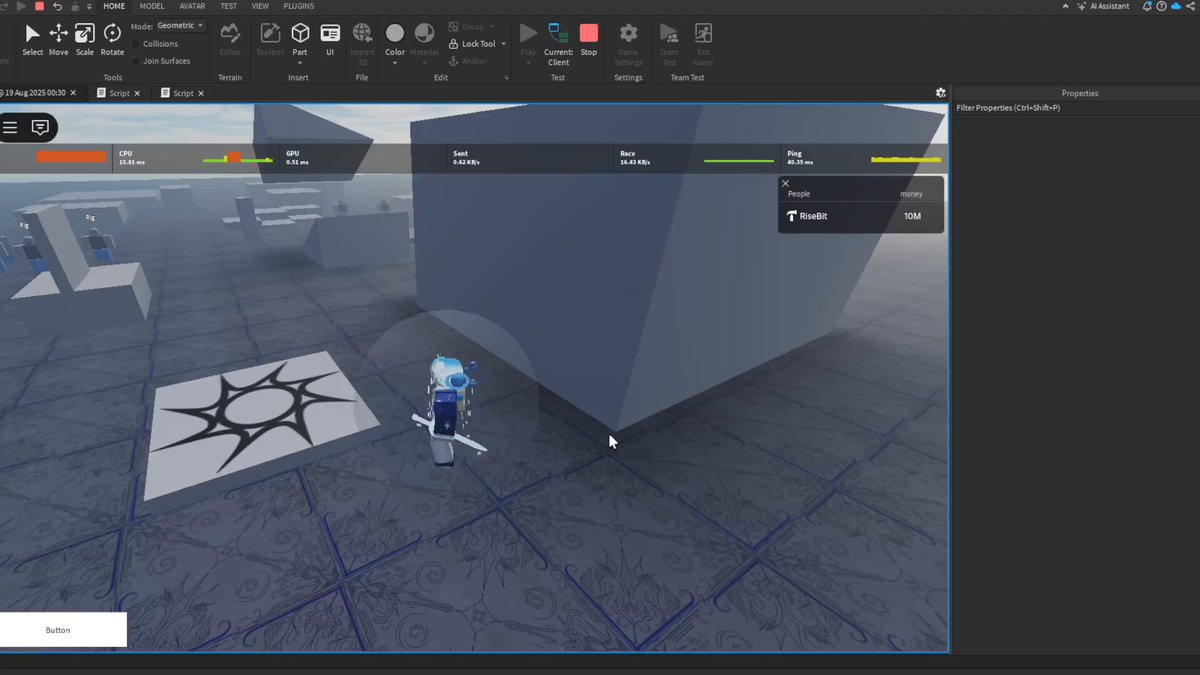Activate the Rotate tool
Image resolution: width=1200 pixels, height=675 pixels.
[112, 39]
